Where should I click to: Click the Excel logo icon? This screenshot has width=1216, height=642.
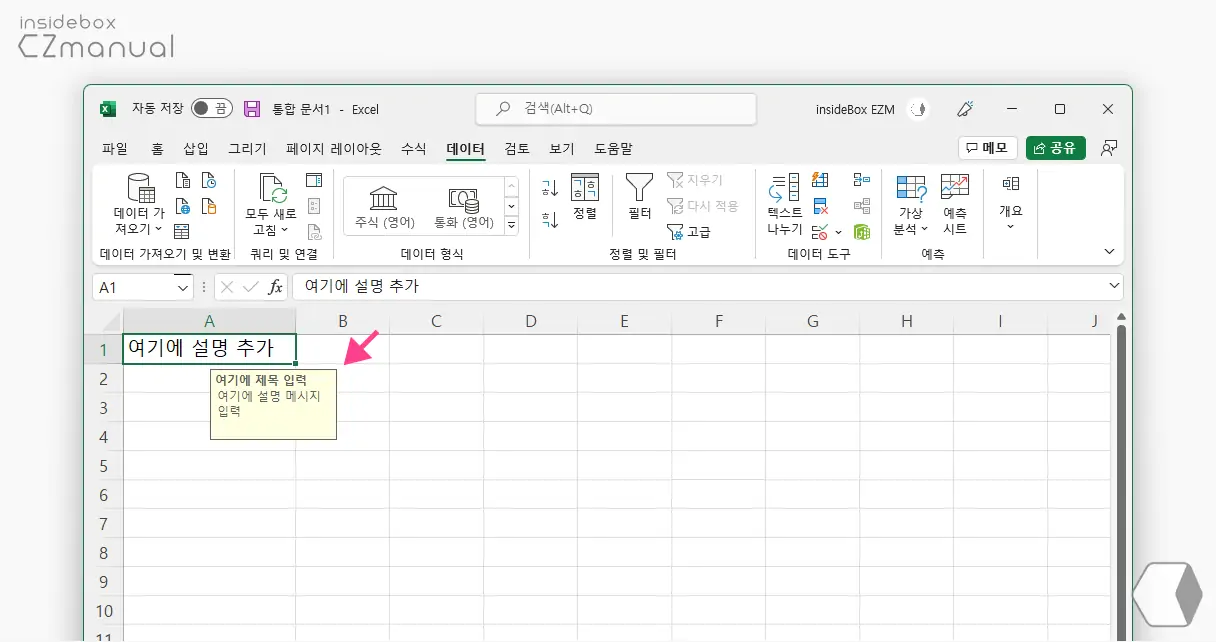(107, 109)
